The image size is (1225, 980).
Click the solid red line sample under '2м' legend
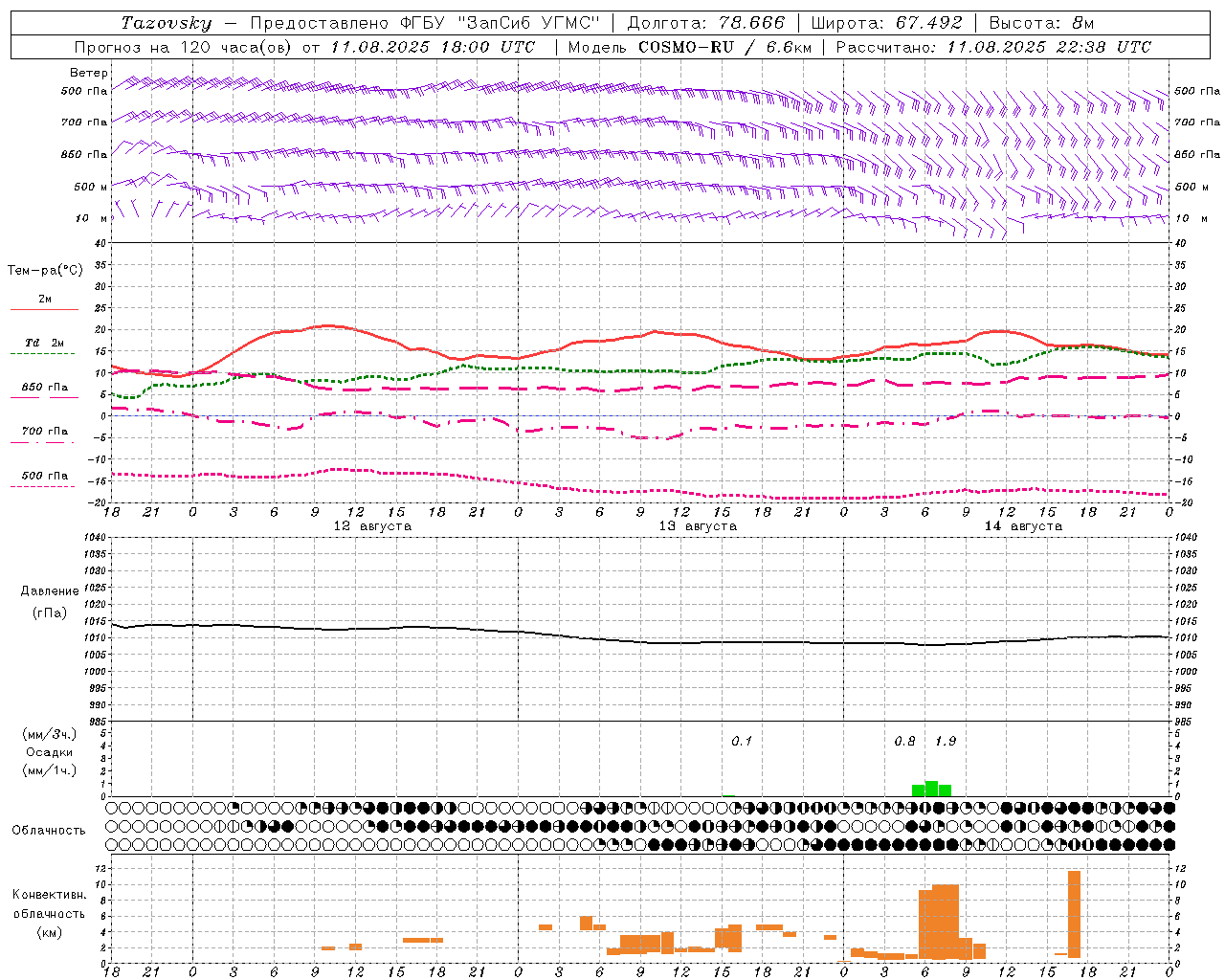pyautogui.click(x=44, y=310)
